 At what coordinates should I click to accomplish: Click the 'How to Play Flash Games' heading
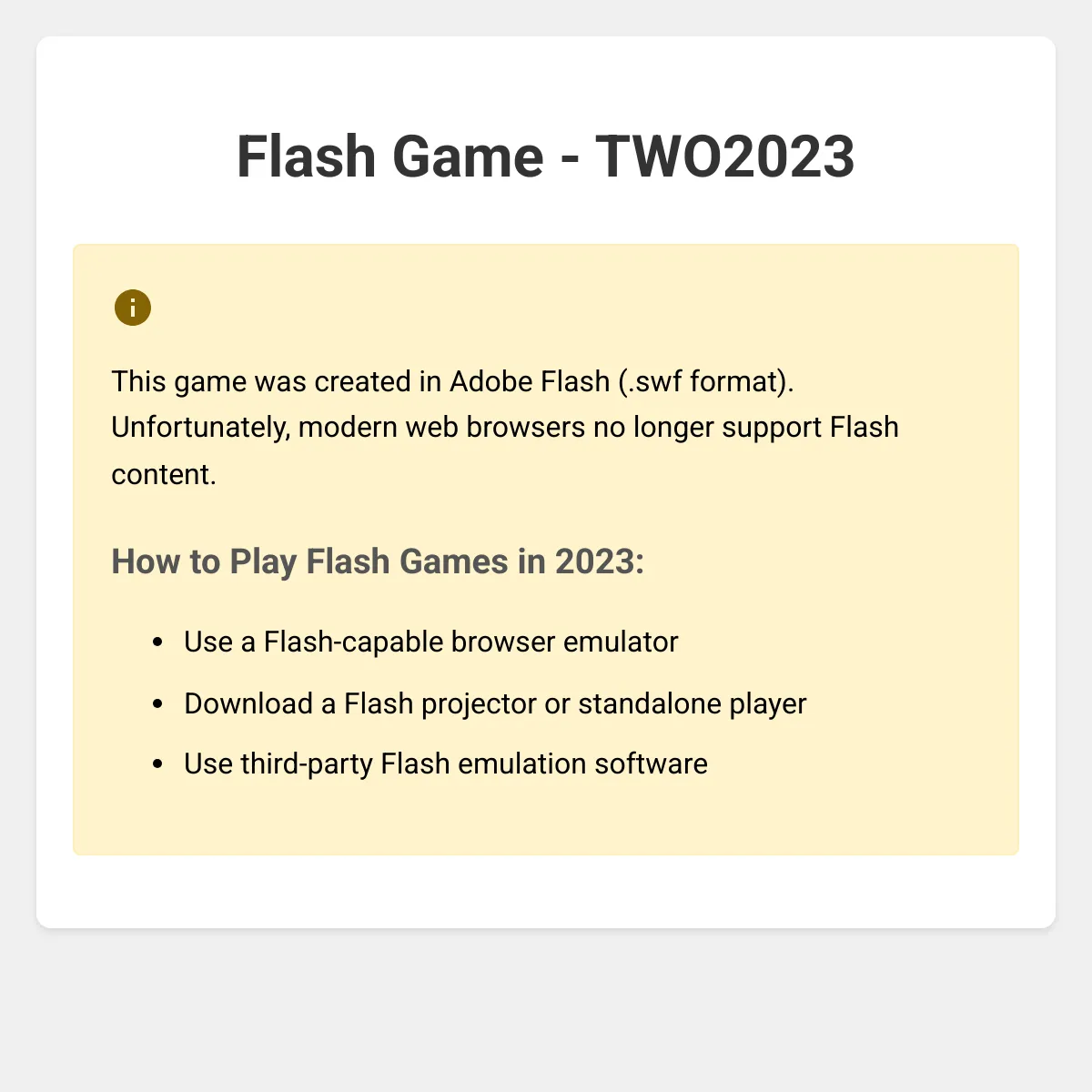coord(310,561)
